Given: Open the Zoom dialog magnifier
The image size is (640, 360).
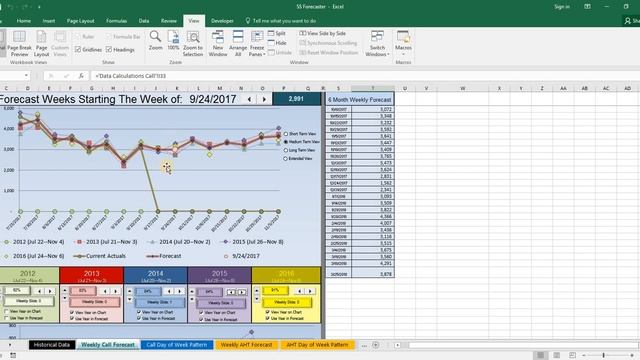Looking at the screenshot, I should click(155, 40).
